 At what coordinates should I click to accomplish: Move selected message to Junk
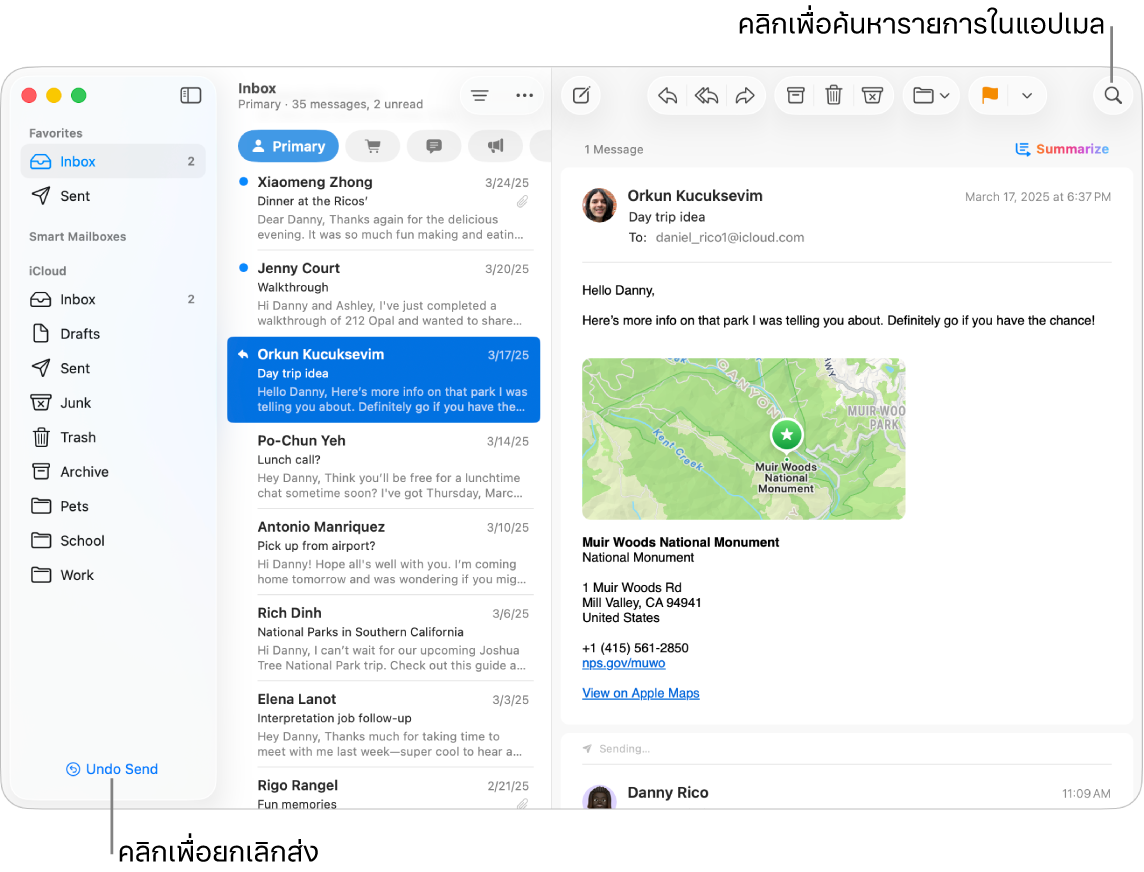tap(872, 96)
